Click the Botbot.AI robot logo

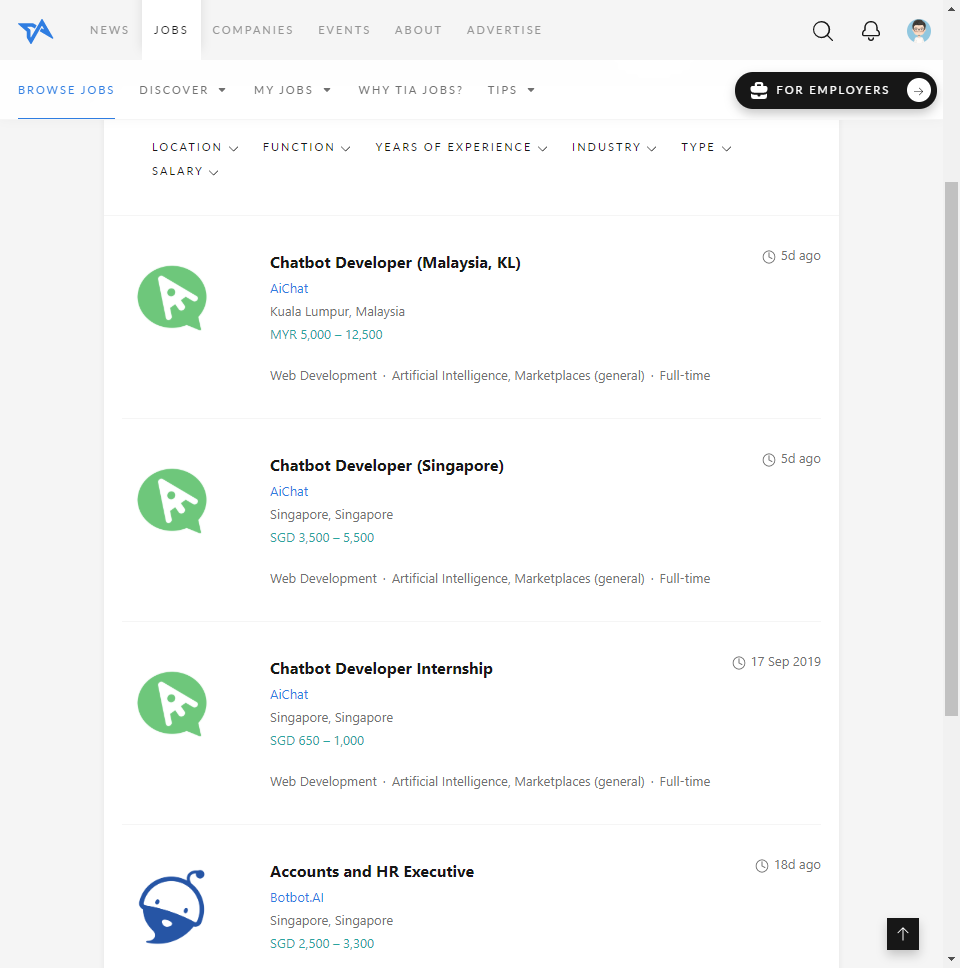[x=172, y=906]
